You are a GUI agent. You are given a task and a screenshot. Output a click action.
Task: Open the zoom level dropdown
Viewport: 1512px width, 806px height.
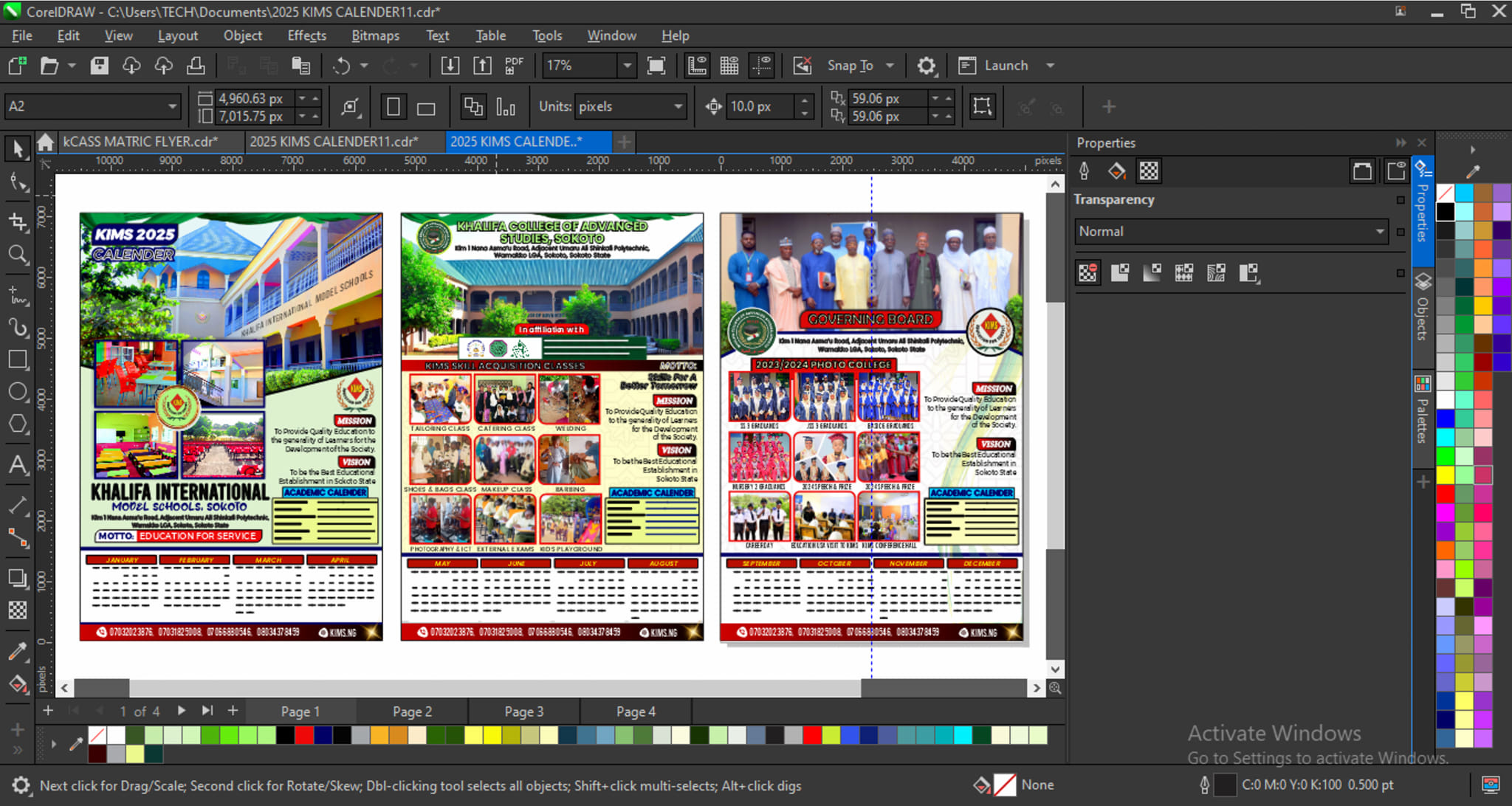pos(627,66)
